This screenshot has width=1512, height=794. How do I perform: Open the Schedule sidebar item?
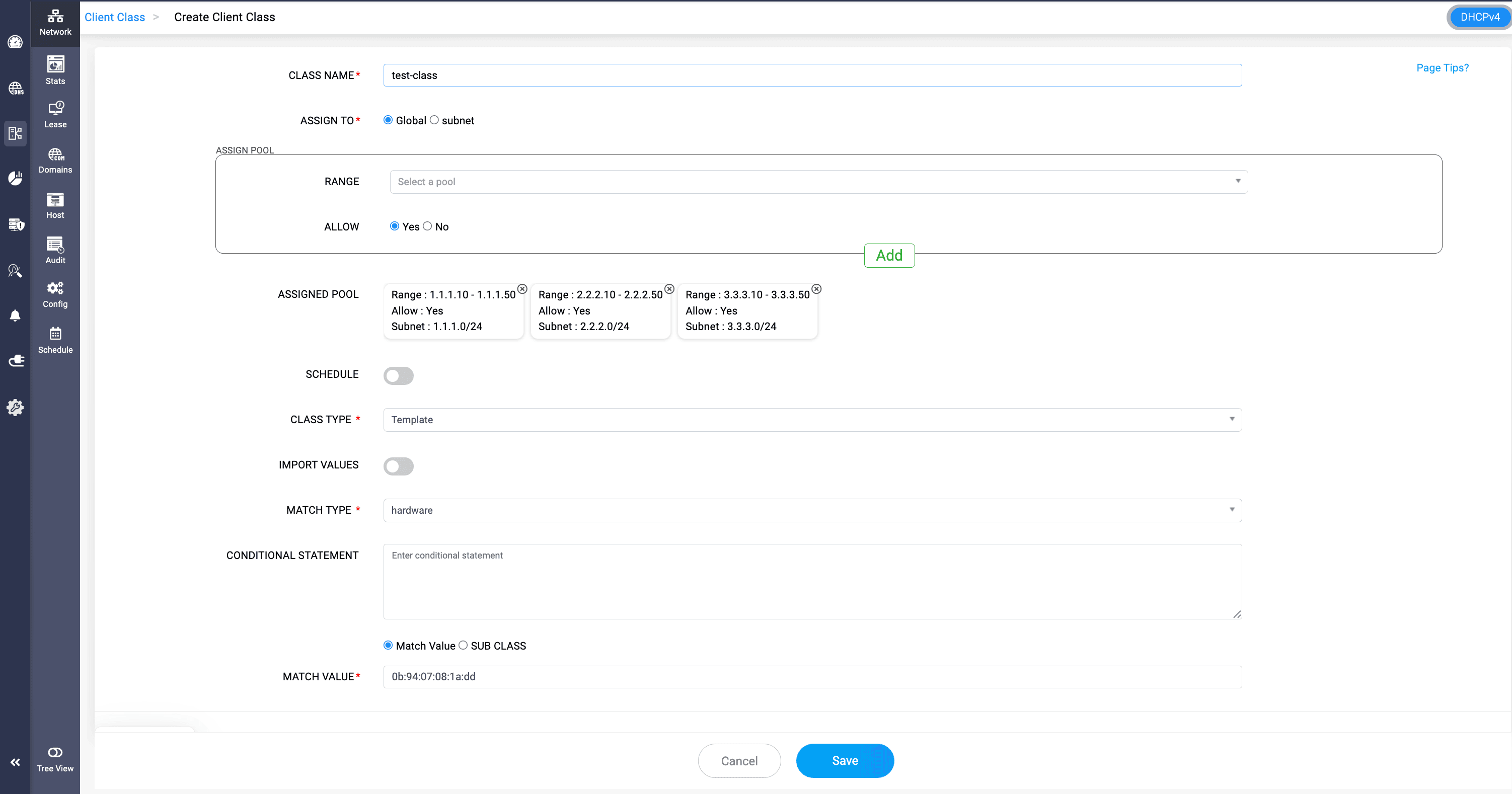click(x=55, y=340)
